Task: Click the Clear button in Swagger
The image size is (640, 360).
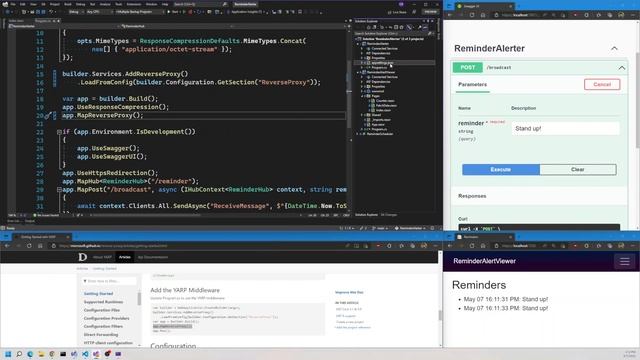Action: (x=578, y=169)
